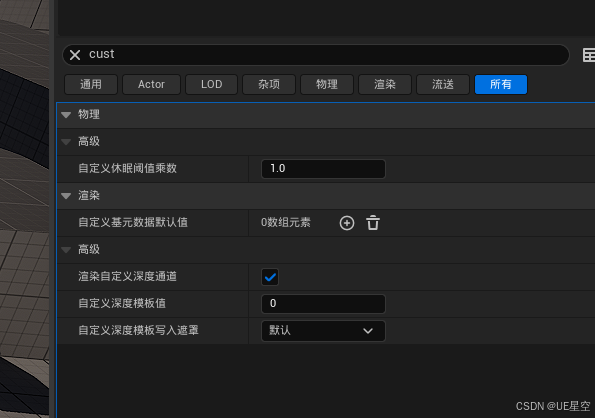Toggle the 渲染自定义深度通道 checkbox
595x418 pixels.
tap(270, 277)
